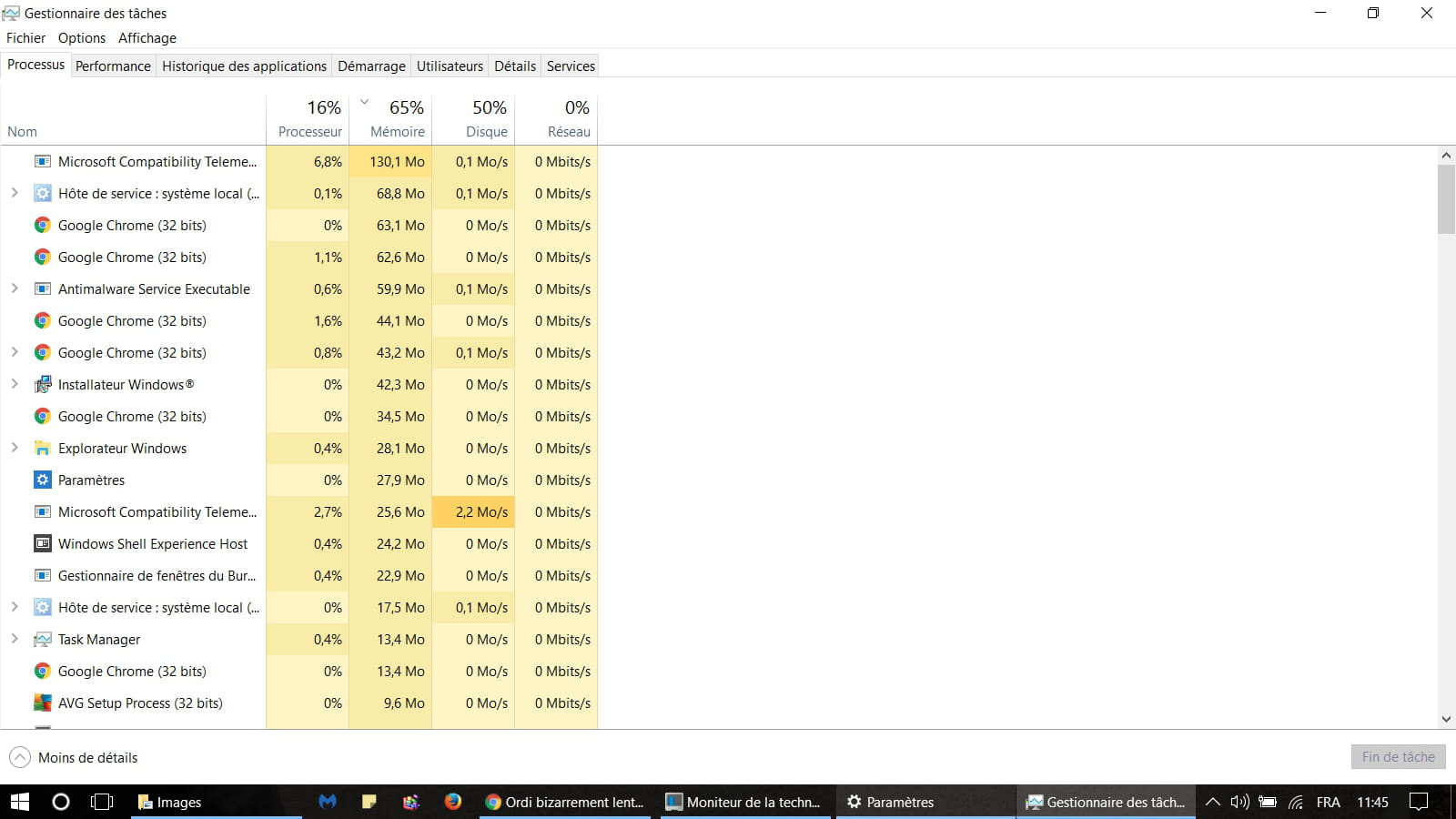Expand Hôte de service using 68,8 Mo
Screen dimensions: 1456x819
click(15, 193)
